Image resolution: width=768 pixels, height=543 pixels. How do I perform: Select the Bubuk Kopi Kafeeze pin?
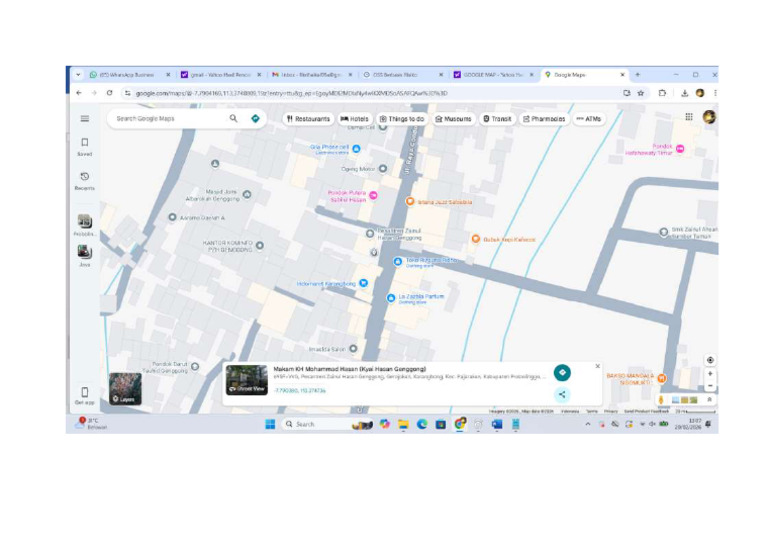[x=476, y=239]
